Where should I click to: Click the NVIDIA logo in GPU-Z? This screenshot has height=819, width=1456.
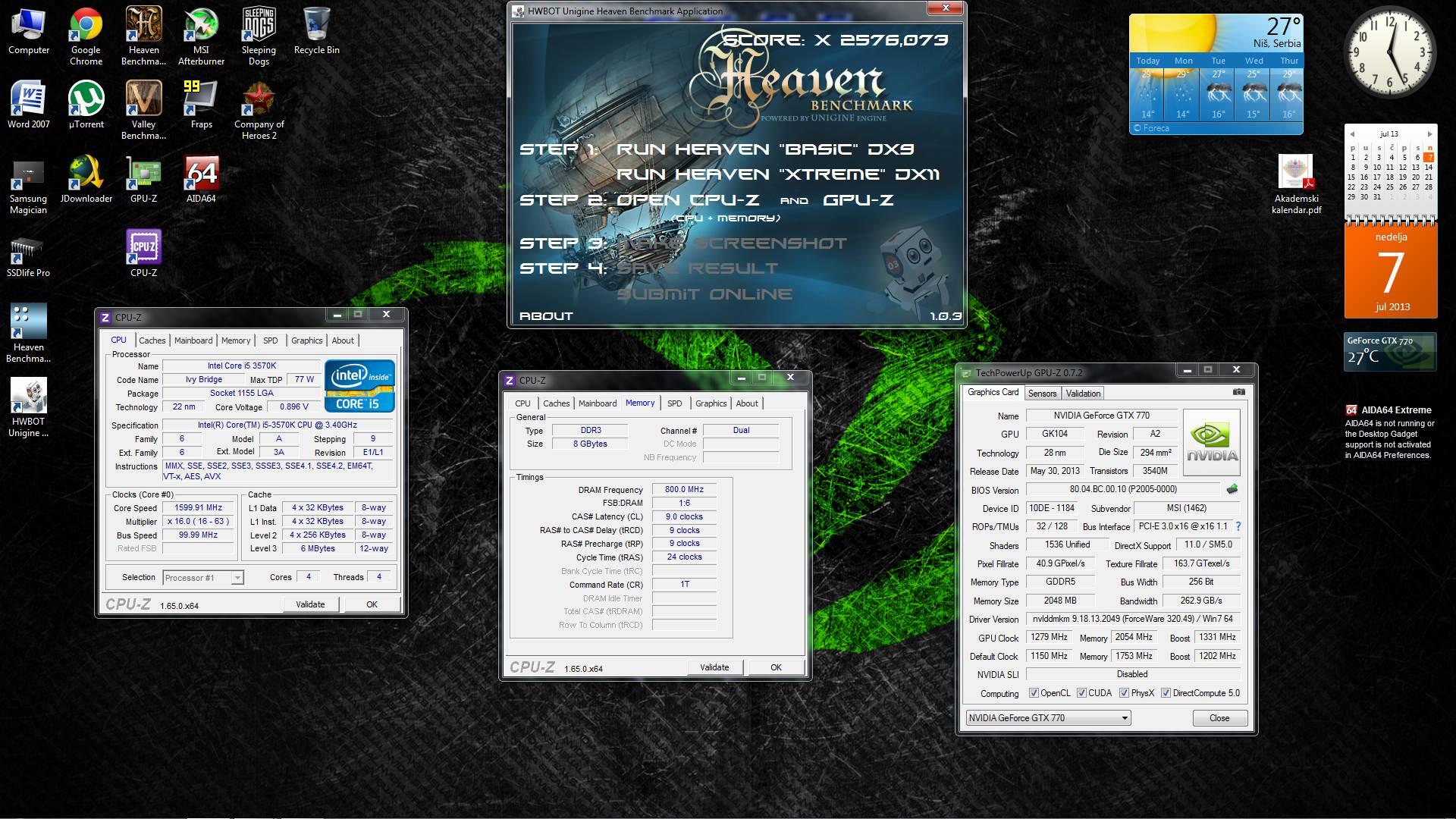[1212, 442]
